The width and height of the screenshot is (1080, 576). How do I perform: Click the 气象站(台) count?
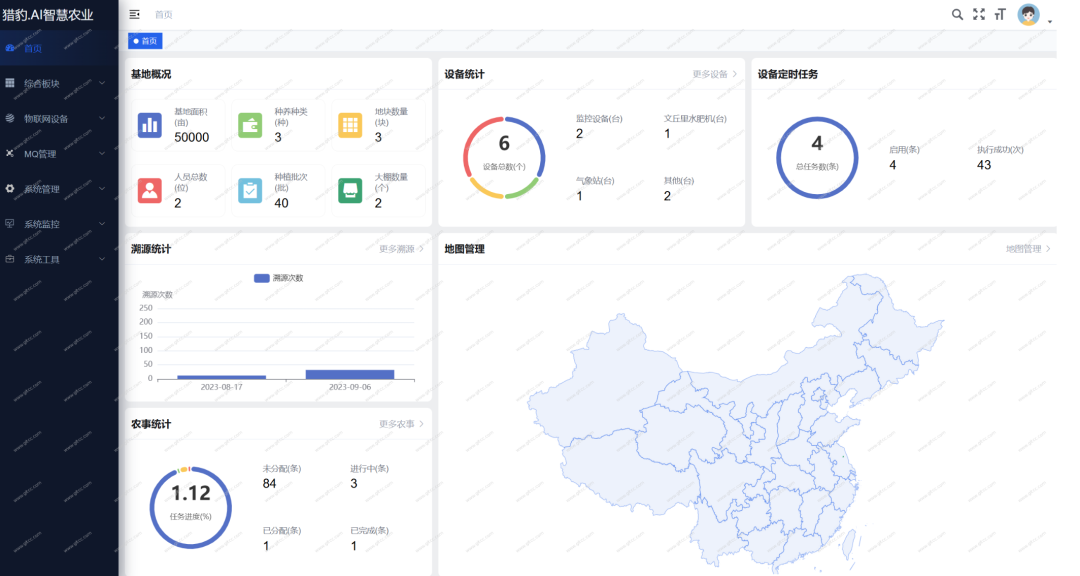click(x=579, y=196)
